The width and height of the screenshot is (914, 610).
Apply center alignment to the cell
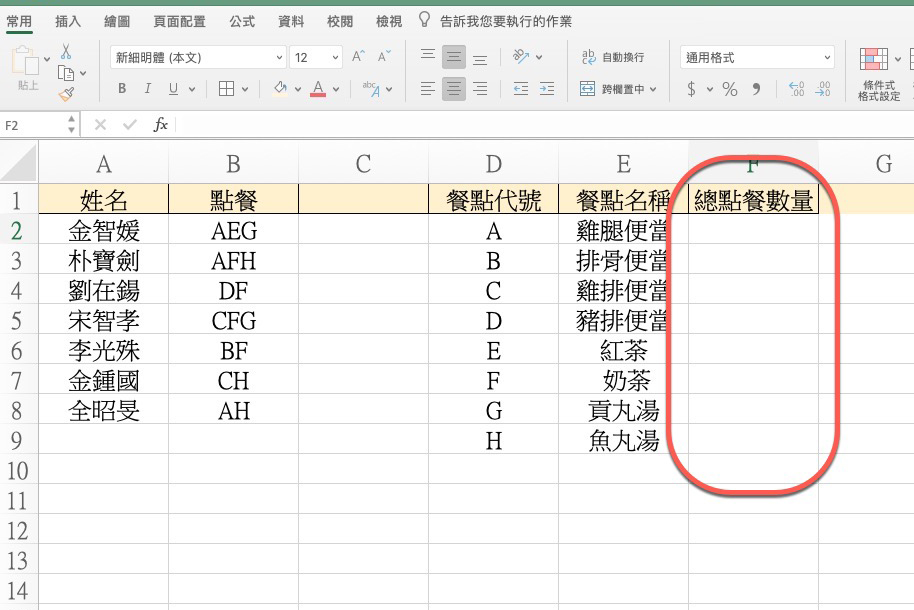pyautogui.click(x=455, y=88)
